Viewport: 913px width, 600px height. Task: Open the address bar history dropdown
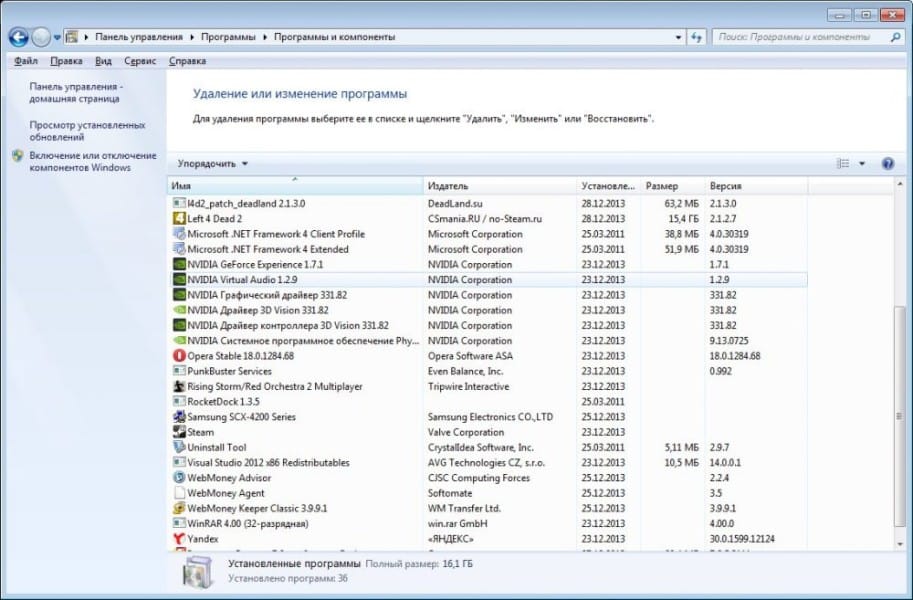coord(678,36)
